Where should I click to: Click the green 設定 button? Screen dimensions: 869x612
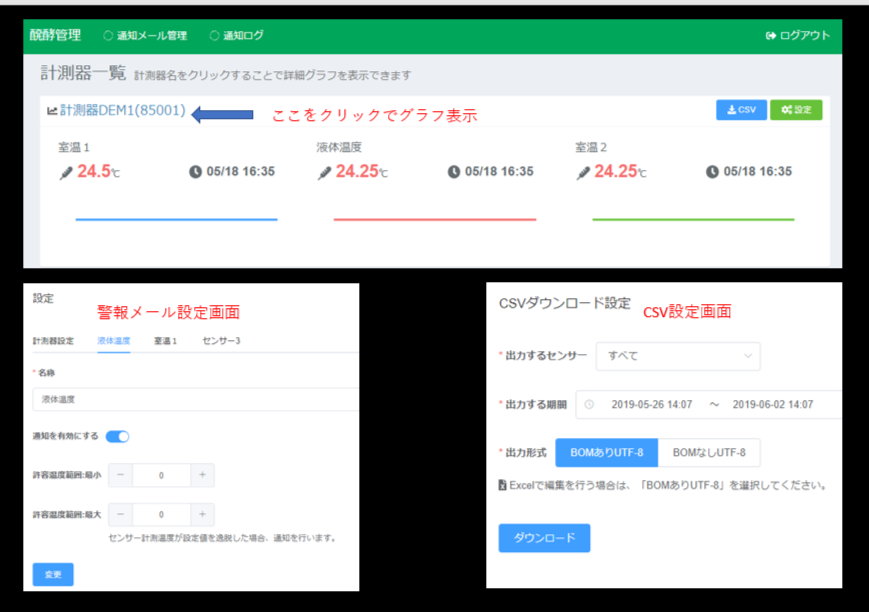click(796, 110)
